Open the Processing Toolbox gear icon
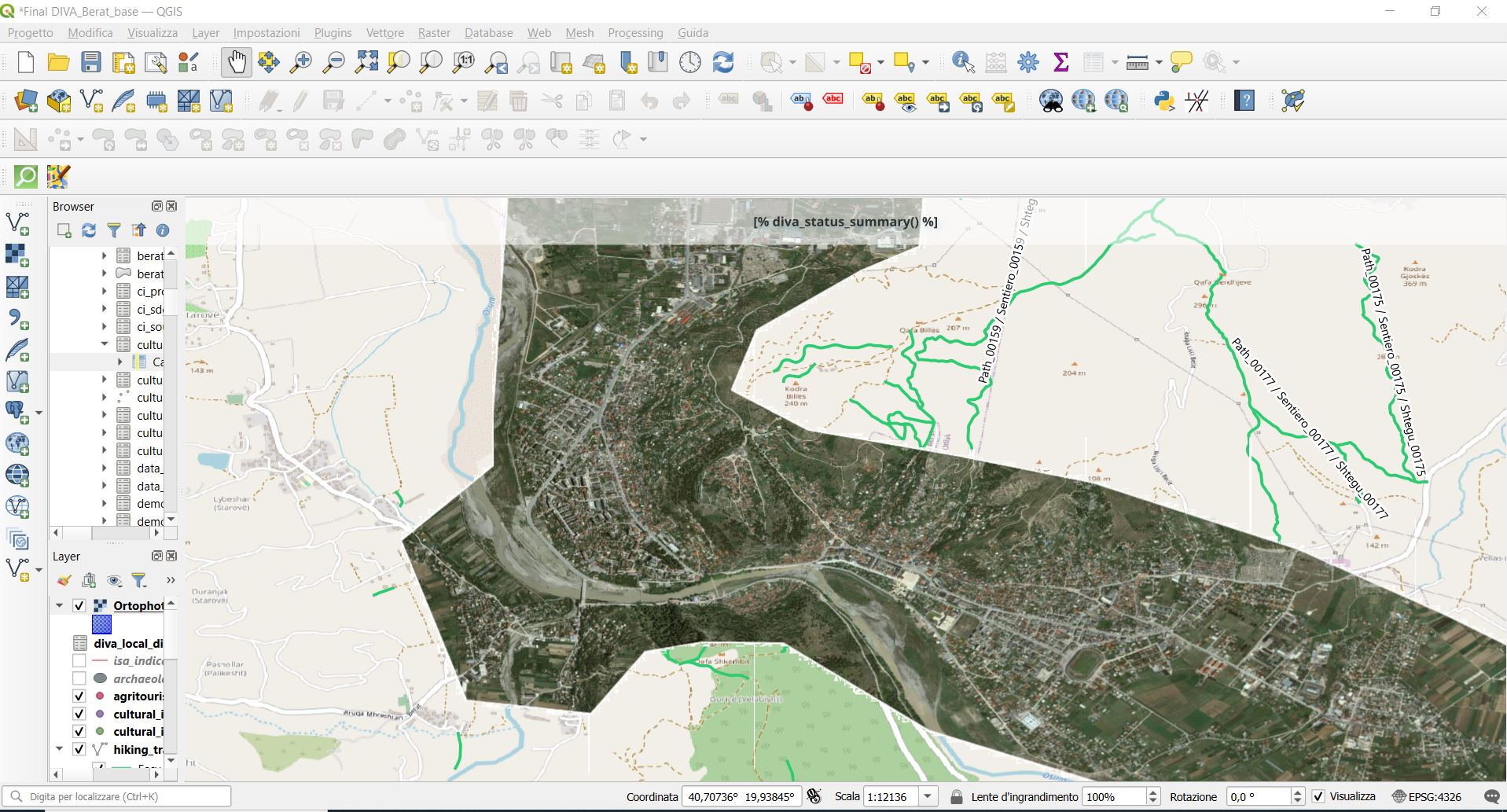Image resolution: width=1507 pixels, height=812 pixels. pos(1027,62)
